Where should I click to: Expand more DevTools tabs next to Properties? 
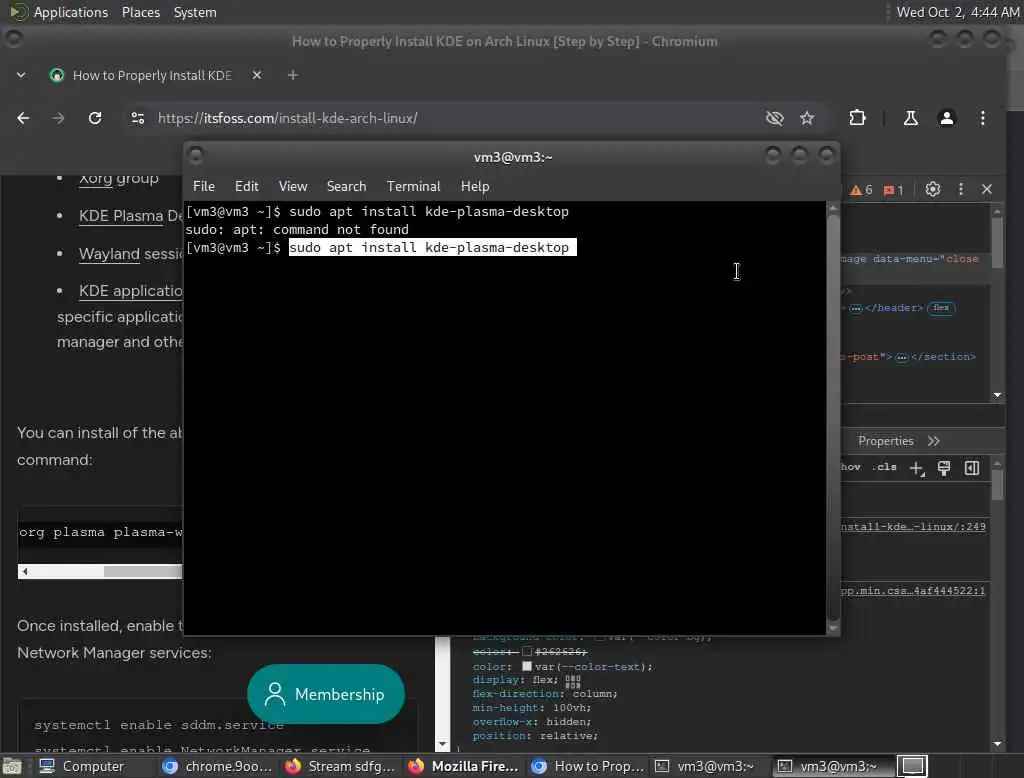[934, 441]
